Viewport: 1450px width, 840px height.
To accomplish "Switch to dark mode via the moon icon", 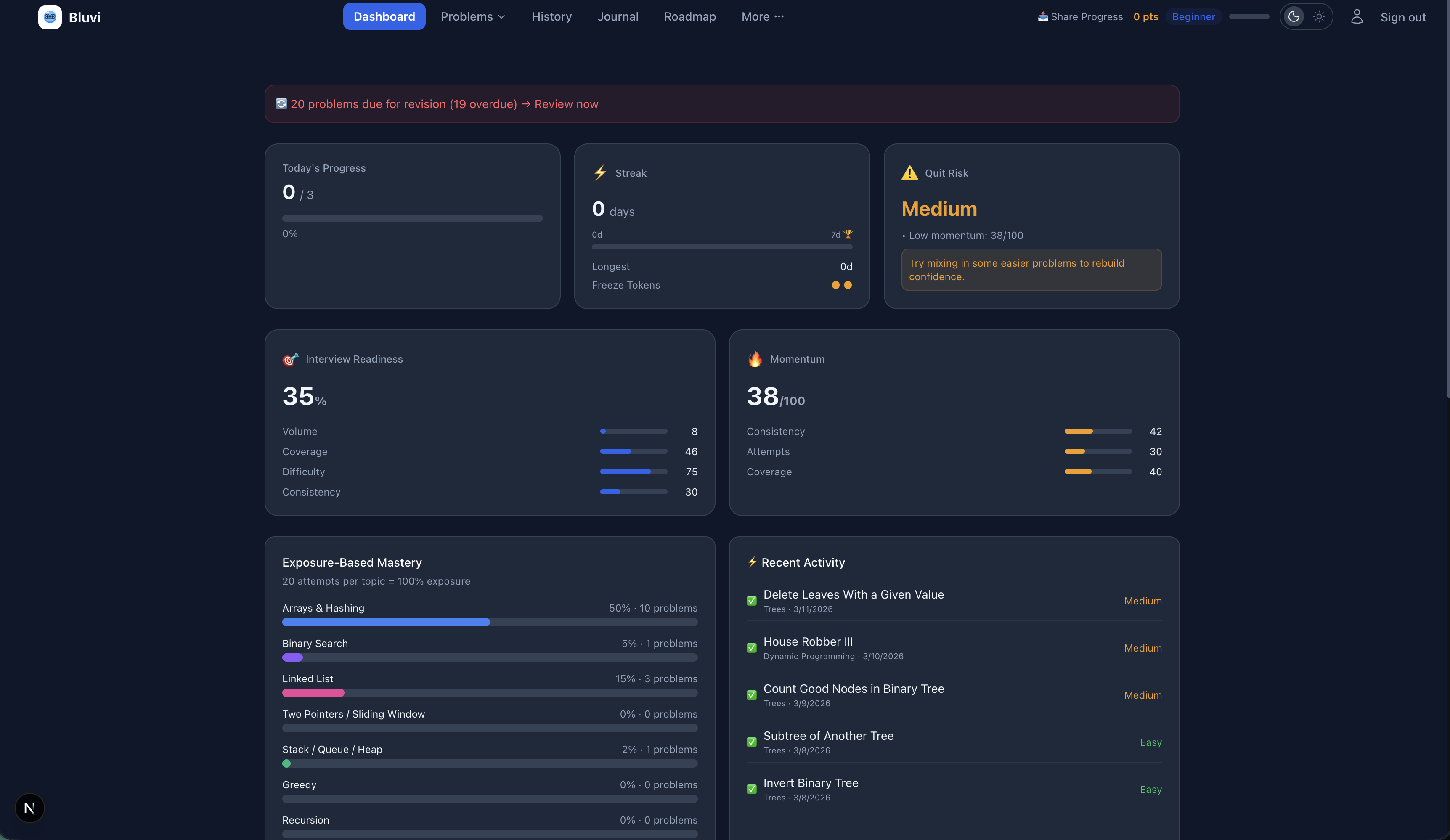I will (x=1294, y=17).
